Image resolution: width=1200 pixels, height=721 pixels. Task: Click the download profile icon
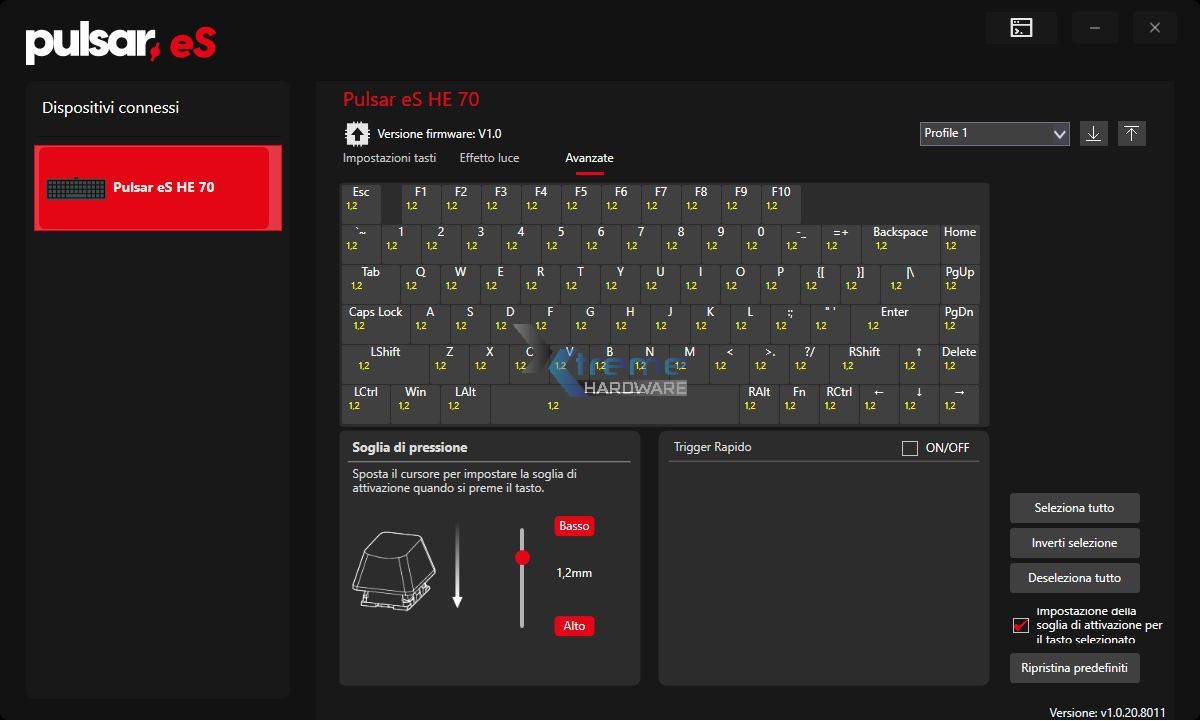pyautogui.click(x=1093, y=133)
